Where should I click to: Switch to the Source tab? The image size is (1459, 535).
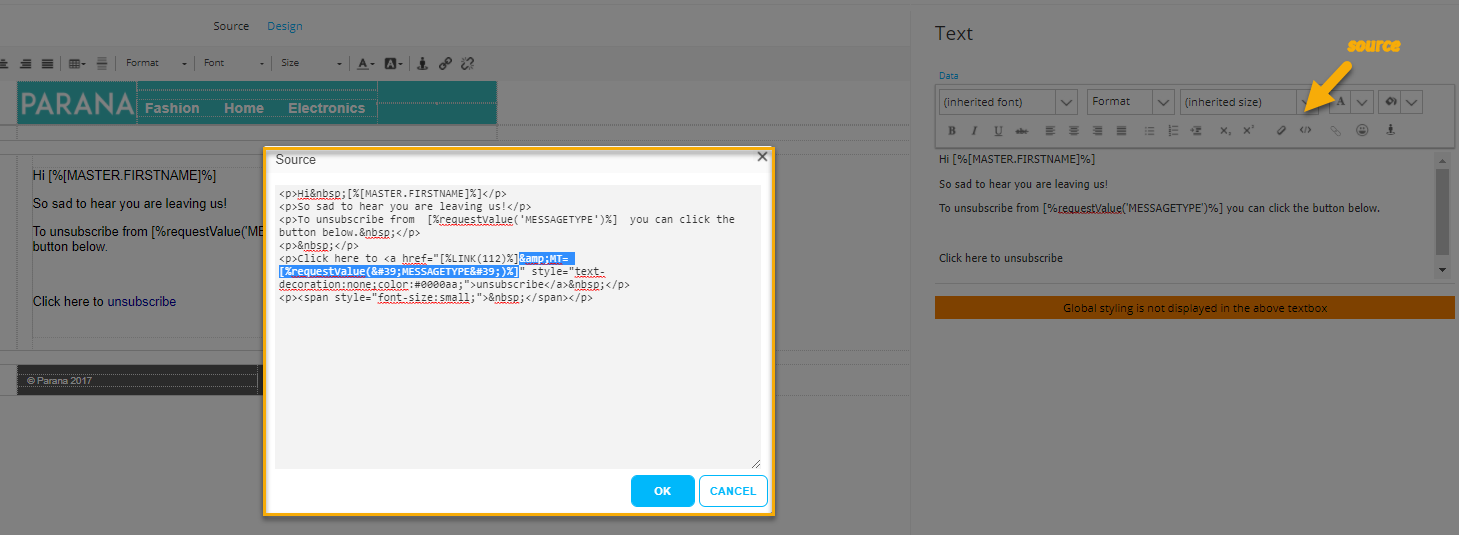point(231,26)
